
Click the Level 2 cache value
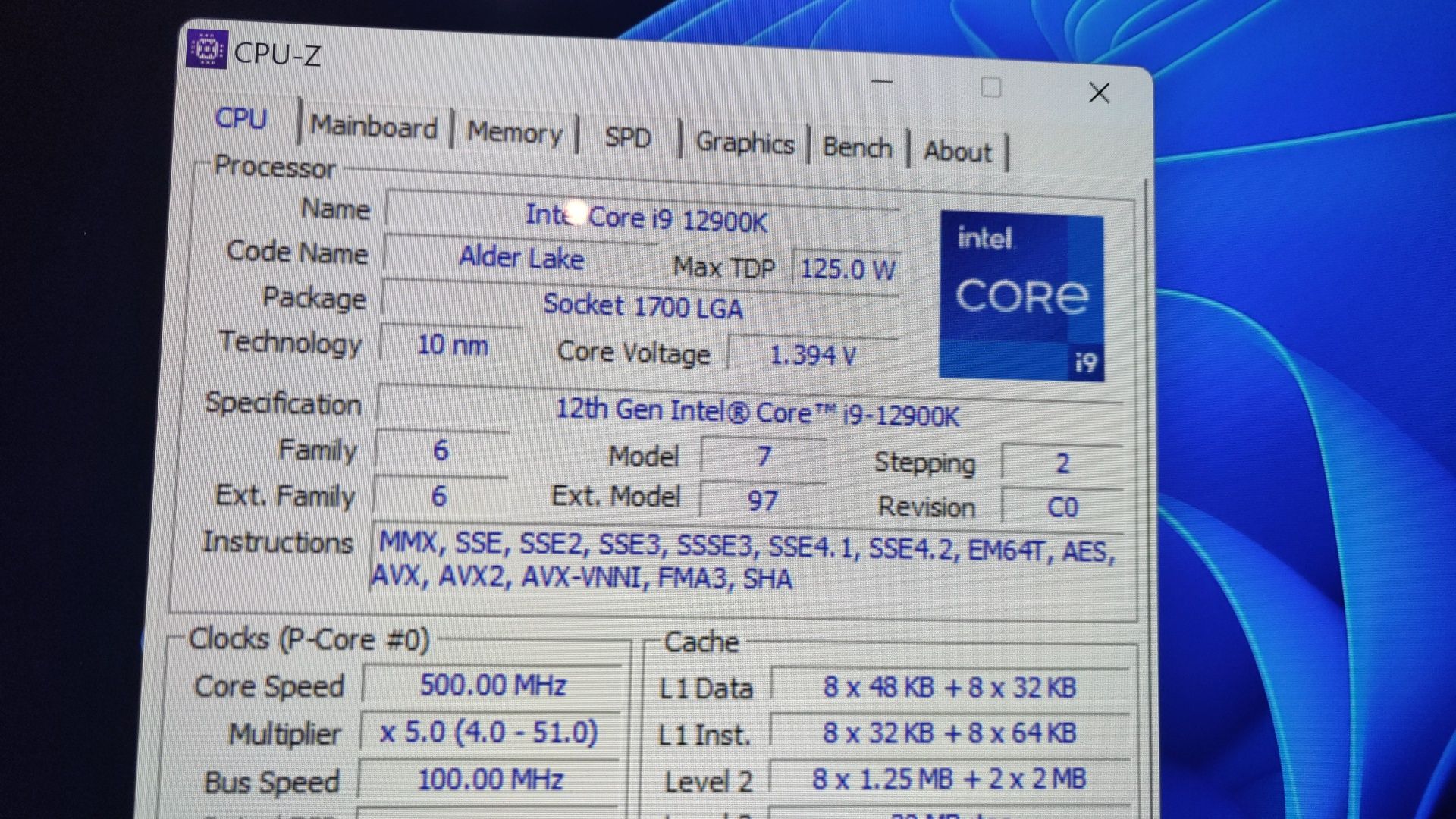click(949, 779)
